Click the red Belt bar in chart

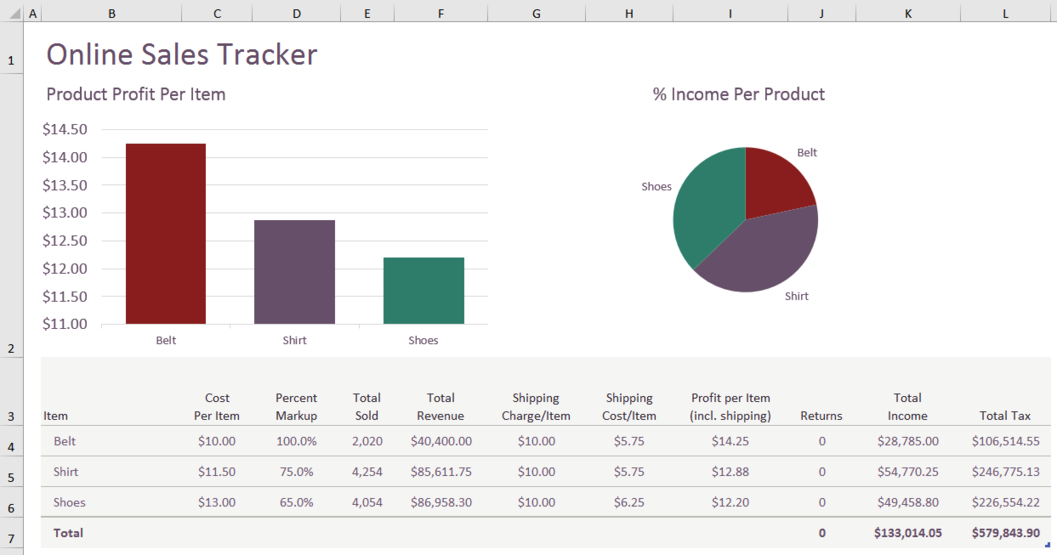pyautogui.click(x=165, y=234)
